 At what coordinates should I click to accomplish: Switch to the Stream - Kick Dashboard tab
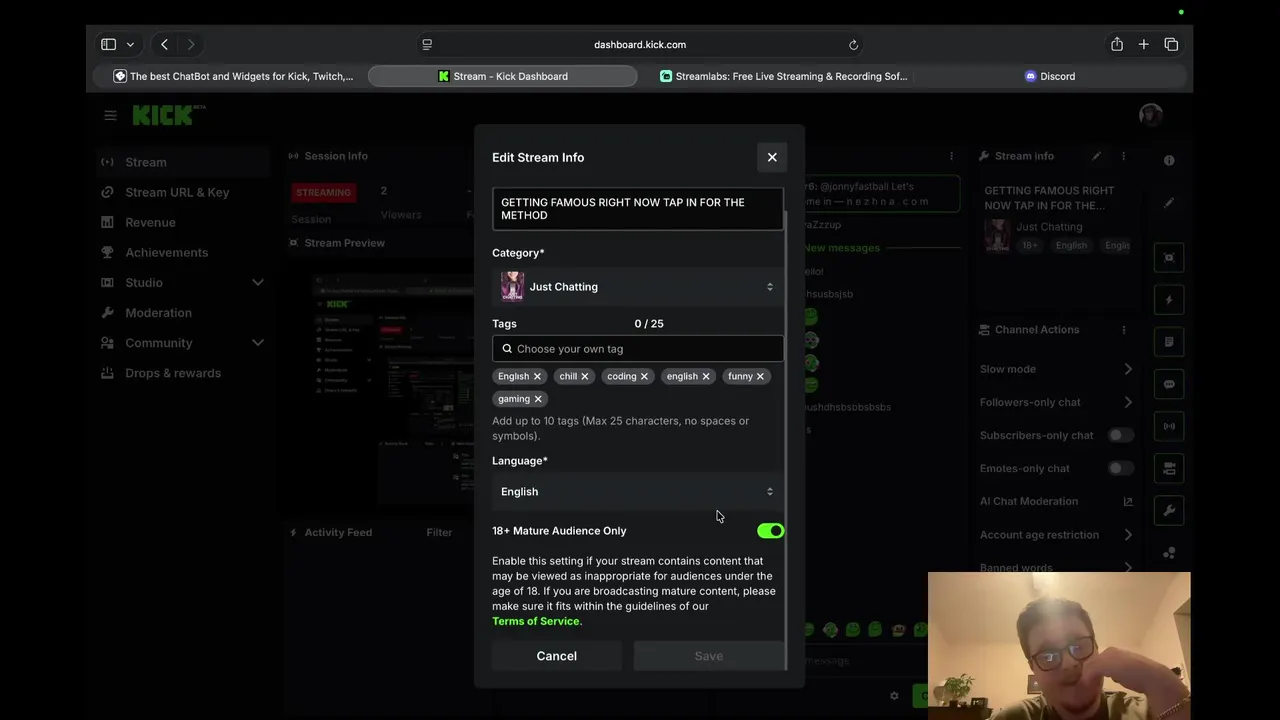click(503, 76)
